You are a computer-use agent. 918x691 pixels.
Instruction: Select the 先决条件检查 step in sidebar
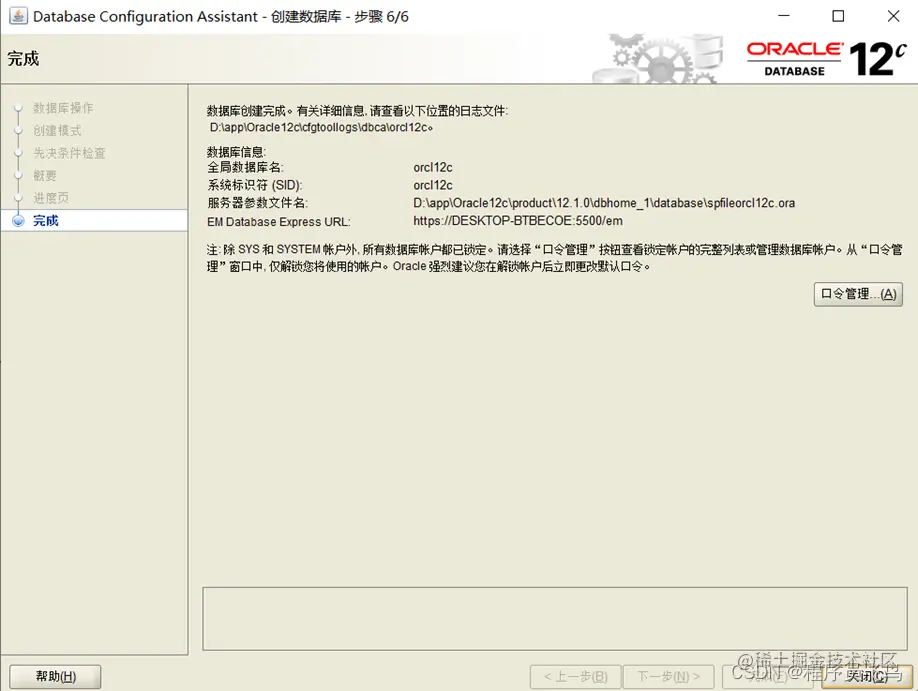pos(69,153)
